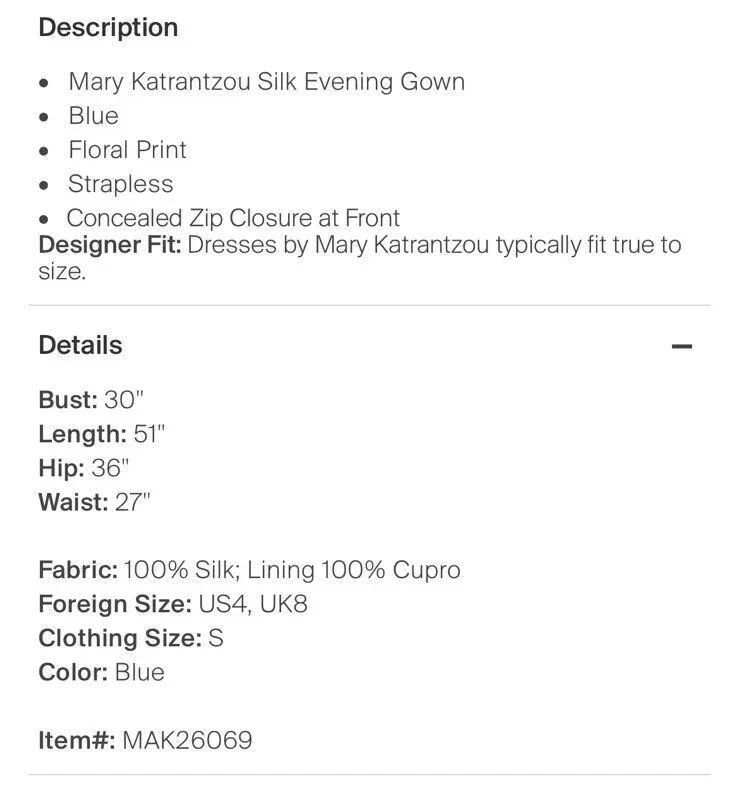Click the Floral Print bullet item
This screenshot has height=789, width=738.
click(x=127, y=150)
